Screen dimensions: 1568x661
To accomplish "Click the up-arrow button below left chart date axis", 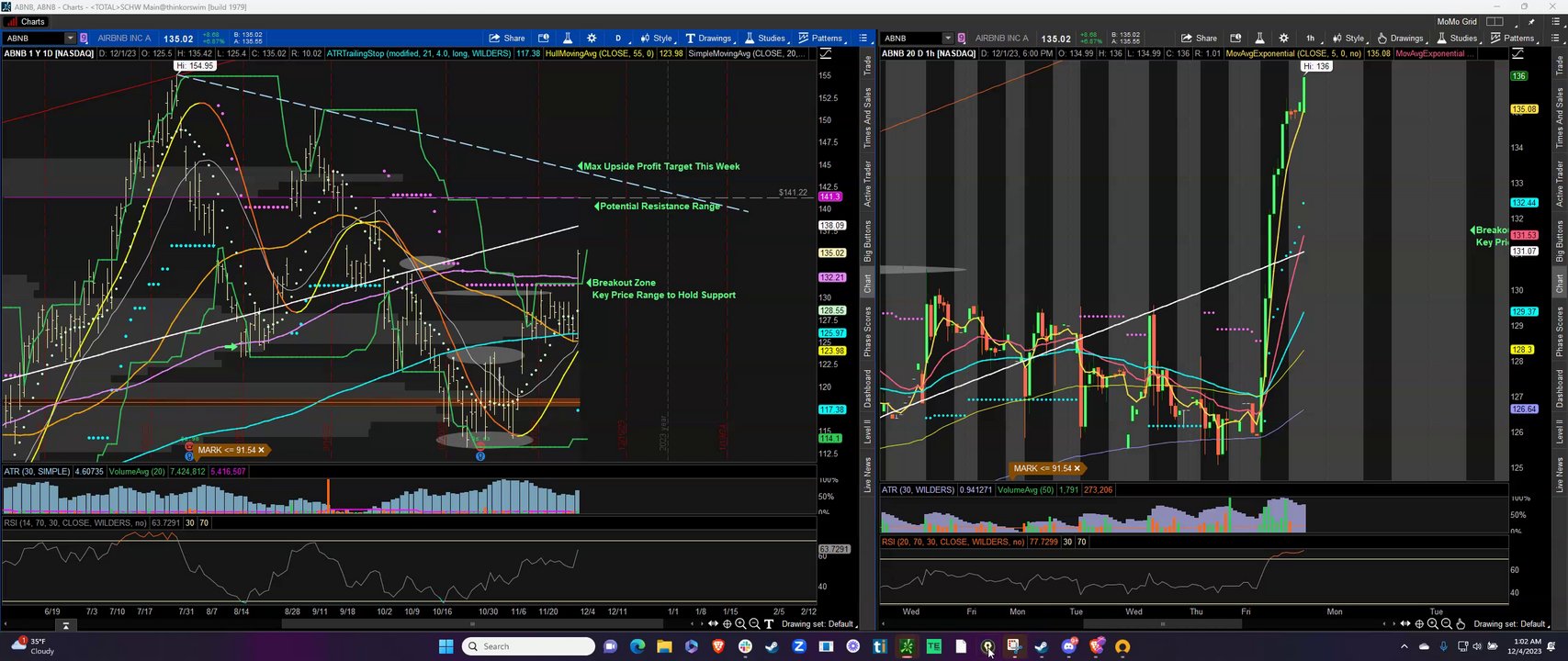I will click(x=66, y=625).
